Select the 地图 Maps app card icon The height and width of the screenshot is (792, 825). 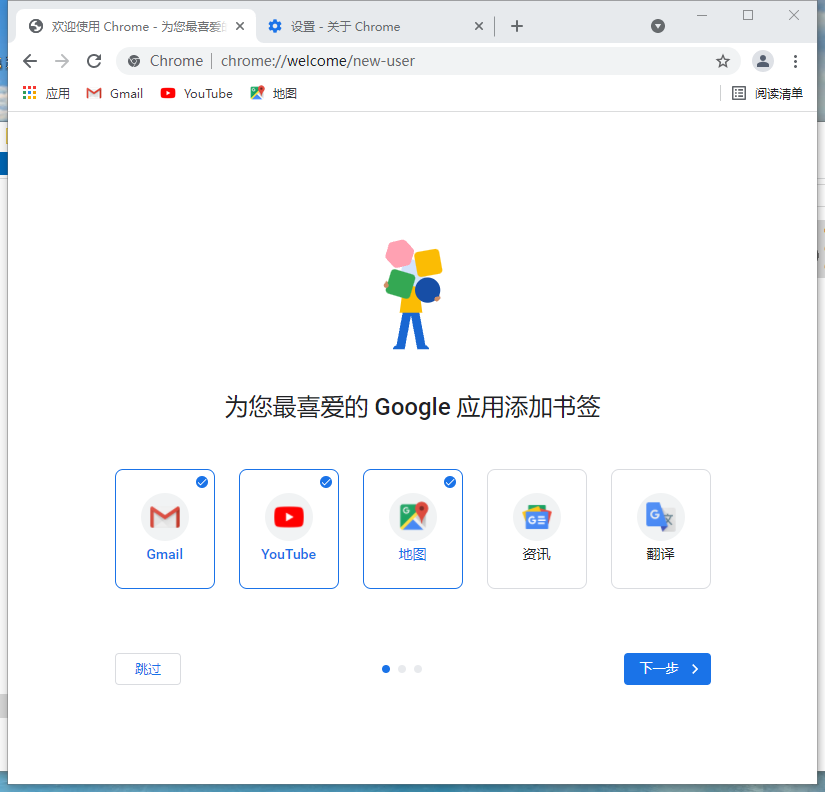tap(412, 517)
